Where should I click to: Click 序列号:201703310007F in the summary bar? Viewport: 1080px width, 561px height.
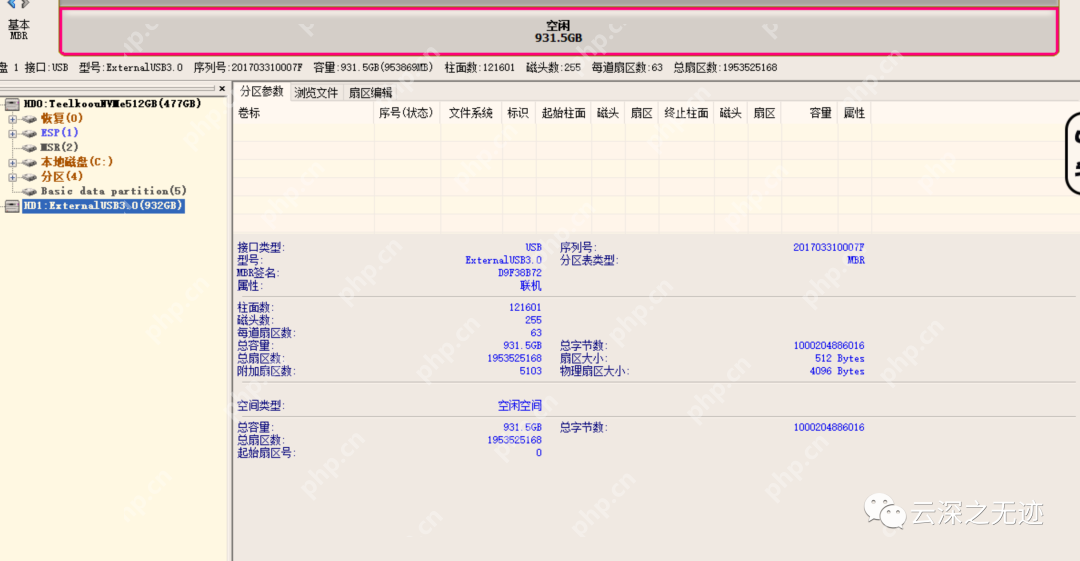(x=248, y=68)
